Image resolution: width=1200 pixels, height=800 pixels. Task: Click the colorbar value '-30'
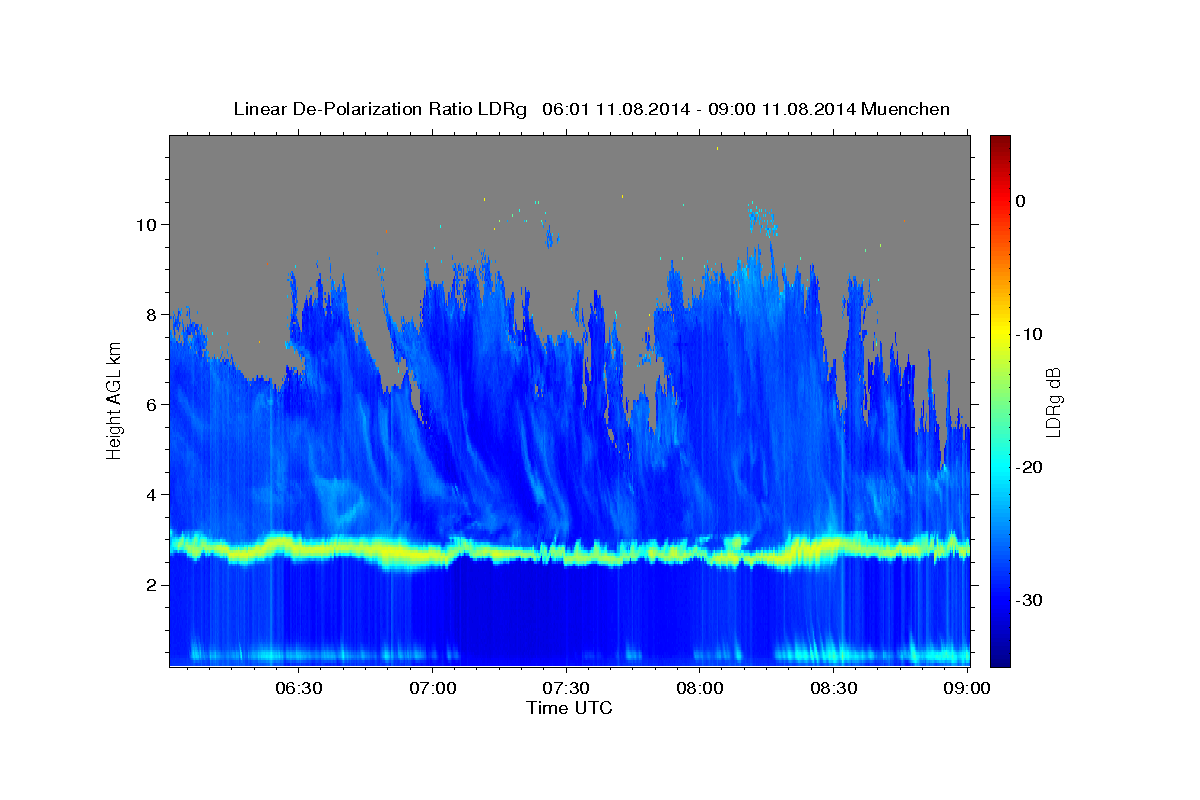(x=1030, y=600)
